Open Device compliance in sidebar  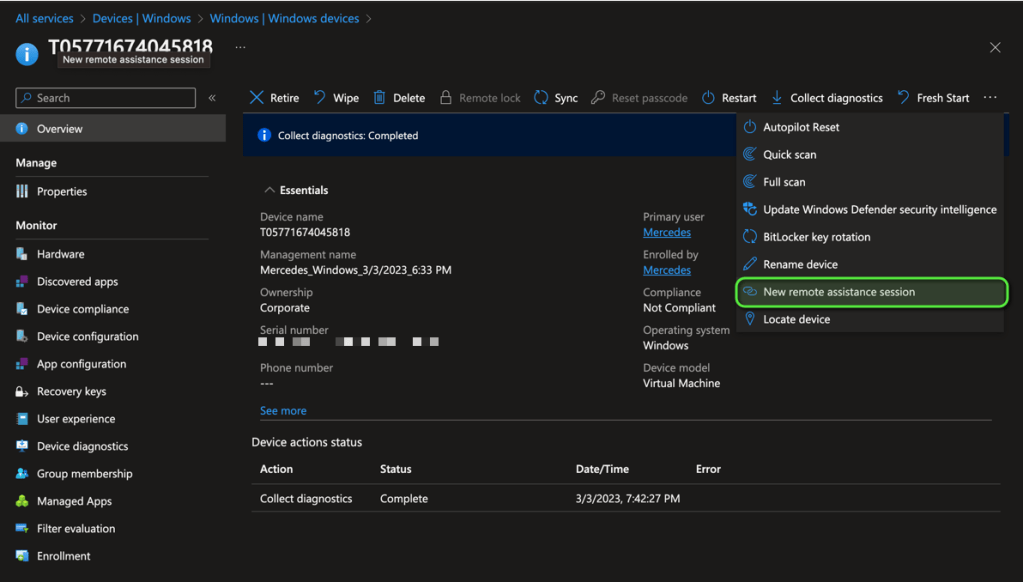(x=82, y=309)
